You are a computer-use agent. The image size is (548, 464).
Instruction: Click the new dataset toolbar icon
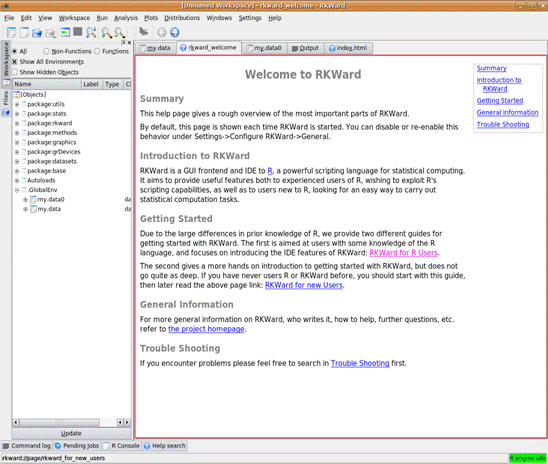12,32
